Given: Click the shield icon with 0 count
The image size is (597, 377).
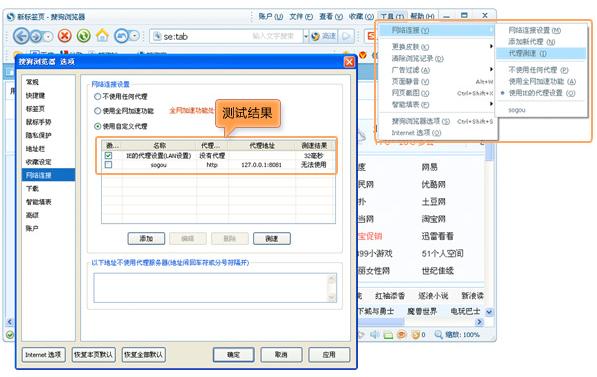Looking at the screenshot, I should [416, 335].
